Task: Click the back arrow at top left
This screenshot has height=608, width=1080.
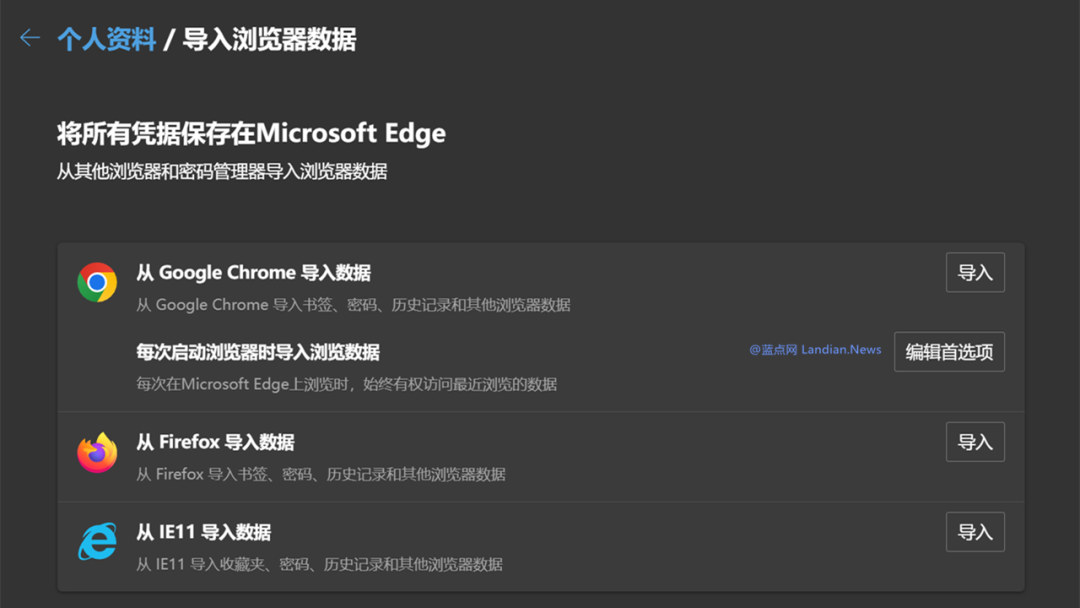Action: tap(29, 37)
